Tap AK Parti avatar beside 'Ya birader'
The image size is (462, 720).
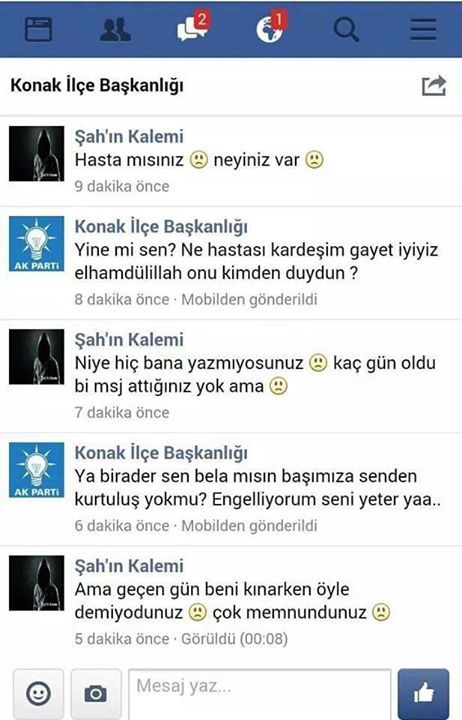point(37,470)
